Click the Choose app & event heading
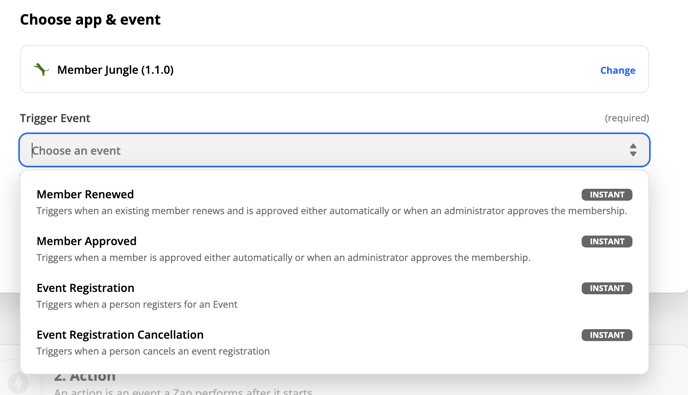 coord(90,20)
